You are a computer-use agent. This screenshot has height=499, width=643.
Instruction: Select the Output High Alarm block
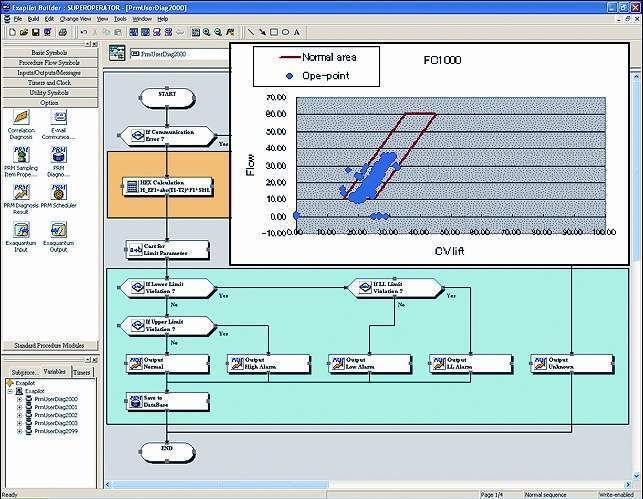[x=269, y=363]
